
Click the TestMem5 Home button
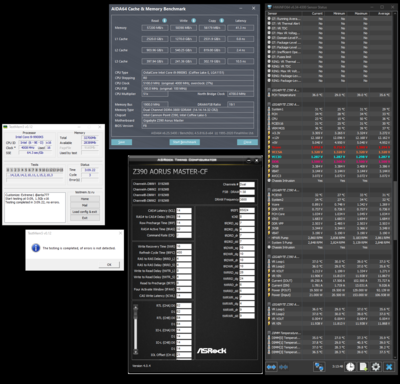(x=85, y=199)
